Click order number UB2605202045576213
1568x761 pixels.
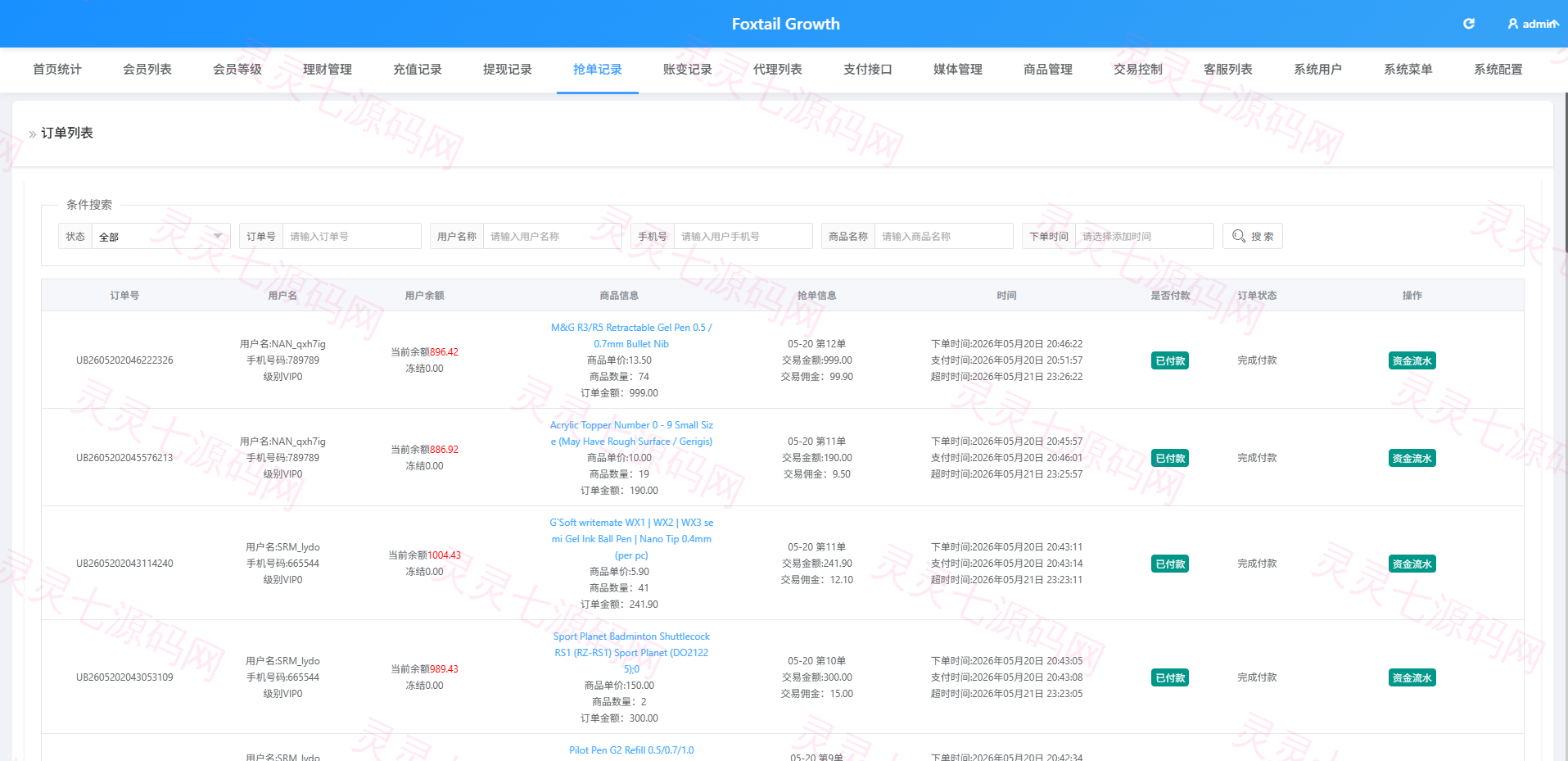124,458
